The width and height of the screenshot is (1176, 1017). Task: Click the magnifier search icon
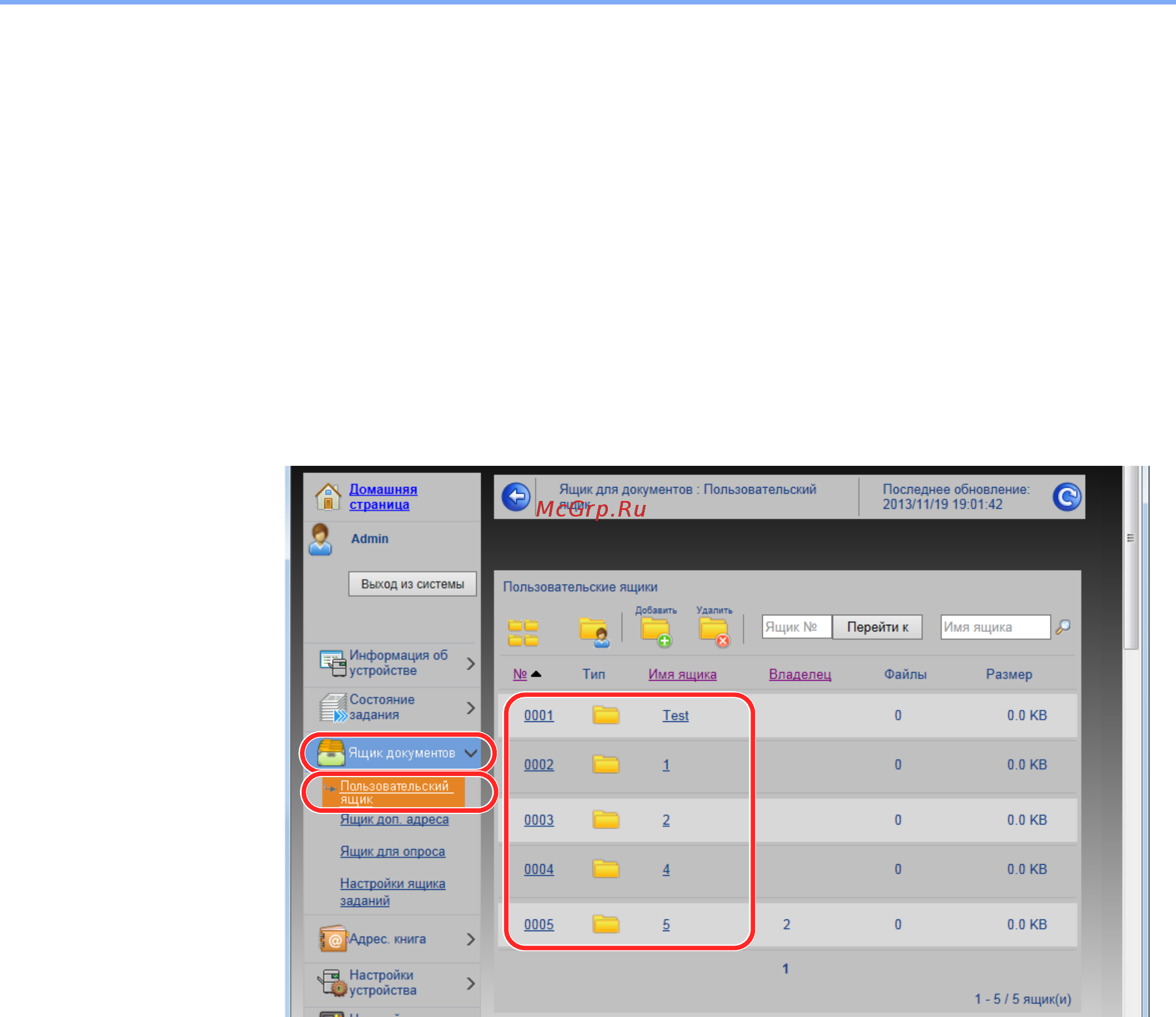1063,627
